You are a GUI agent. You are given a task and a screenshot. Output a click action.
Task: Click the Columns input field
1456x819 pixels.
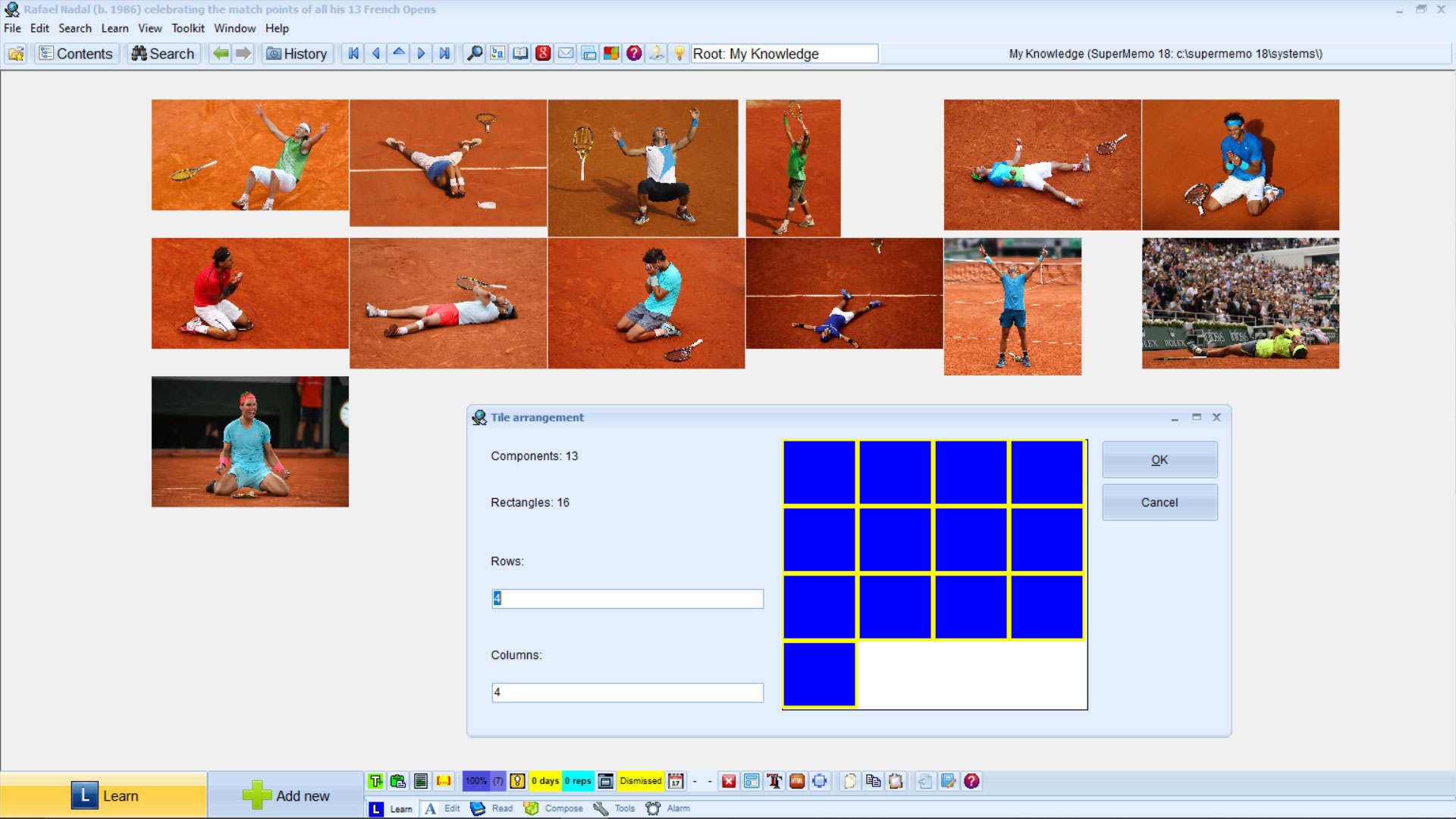click(x=627, y=692)
